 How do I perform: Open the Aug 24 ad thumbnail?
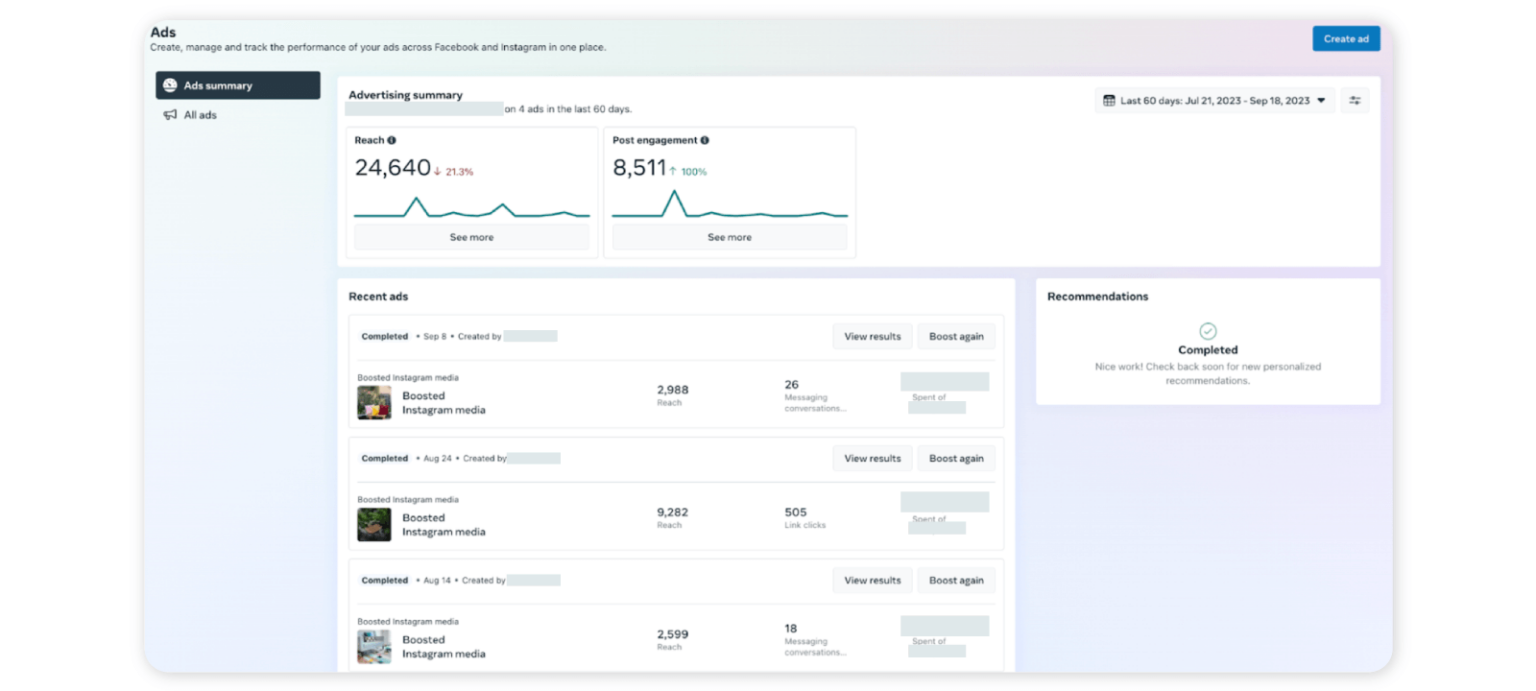pos(374,525)
